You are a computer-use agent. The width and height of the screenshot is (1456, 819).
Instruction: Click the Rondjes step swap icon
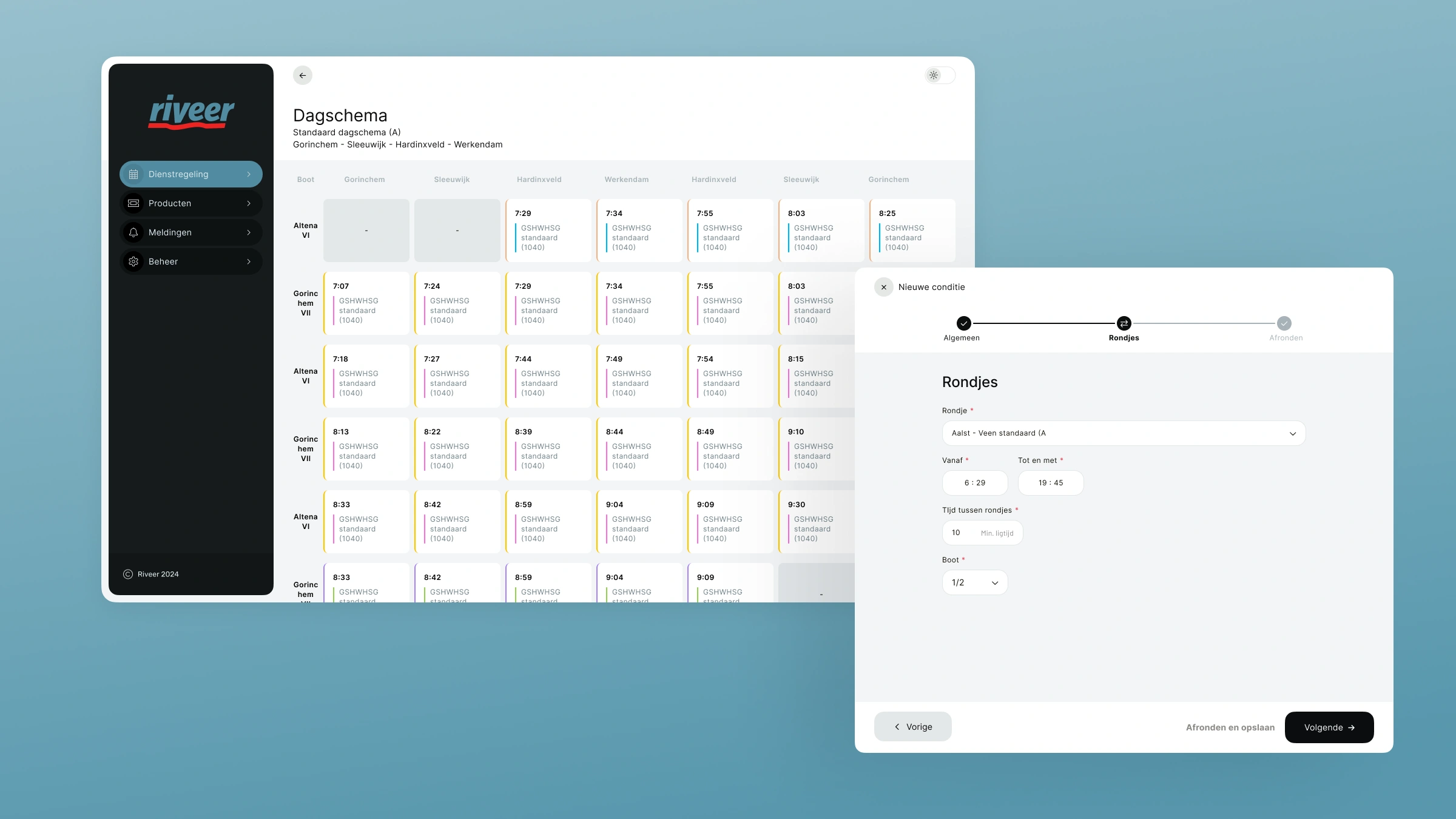point(1124,323)
